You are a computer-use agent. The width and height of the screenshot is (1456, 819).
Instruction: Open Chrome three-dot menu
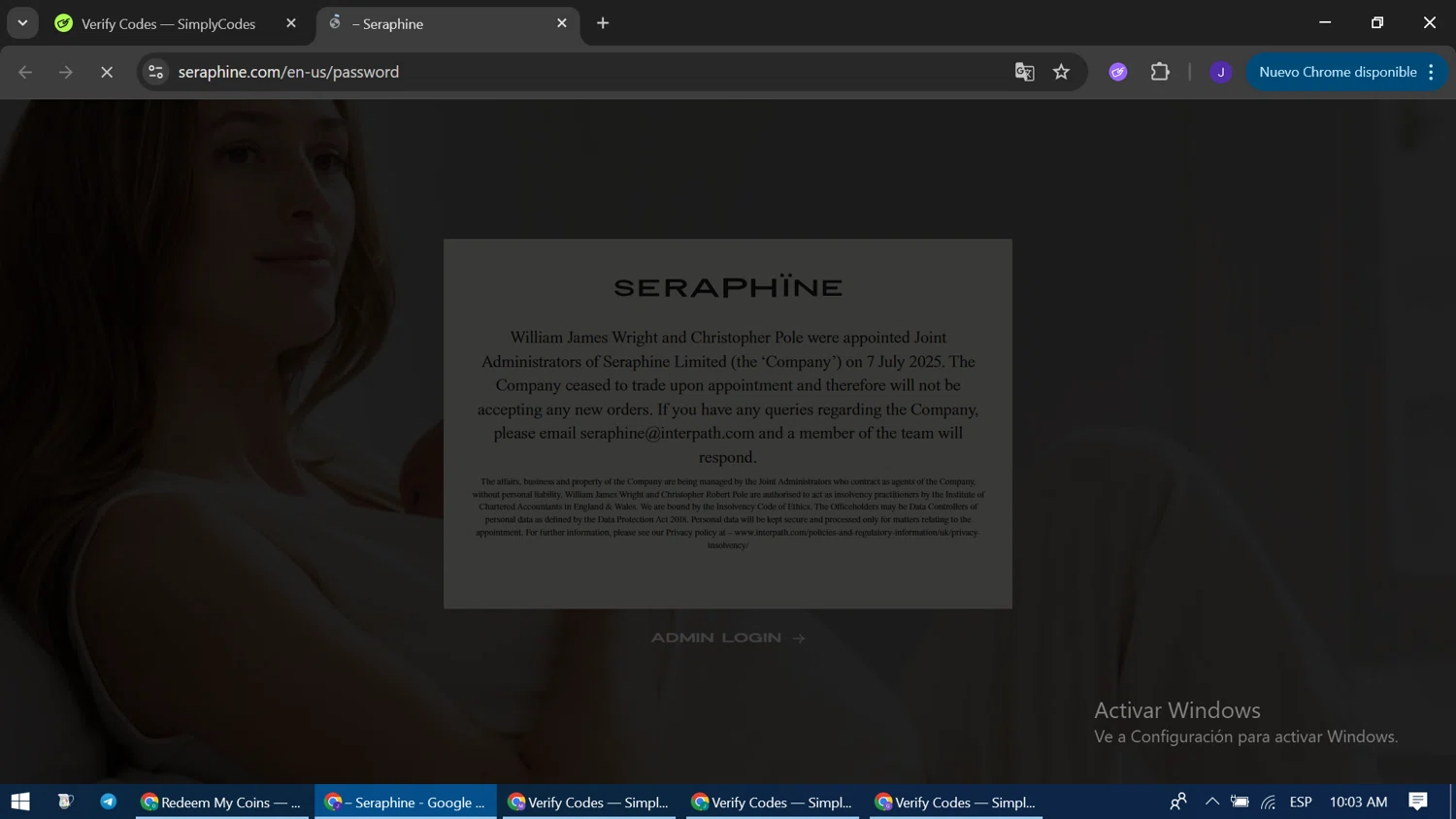tap(1432, 72)
